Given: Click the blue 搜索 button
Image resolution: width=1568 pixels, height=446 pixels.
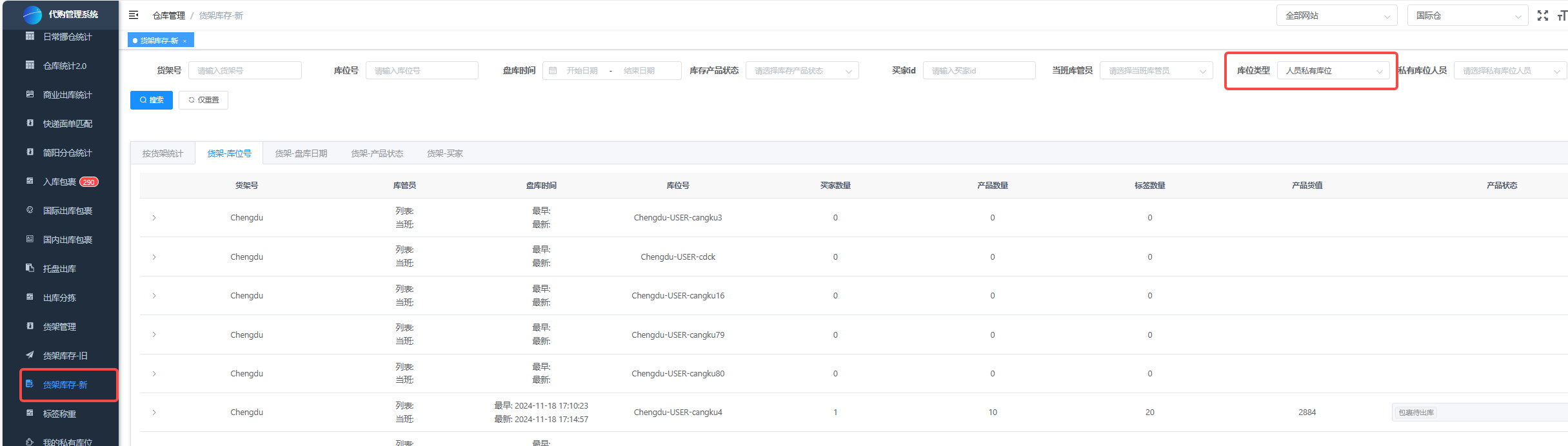Looking at the screenshot, I should 152,100.
